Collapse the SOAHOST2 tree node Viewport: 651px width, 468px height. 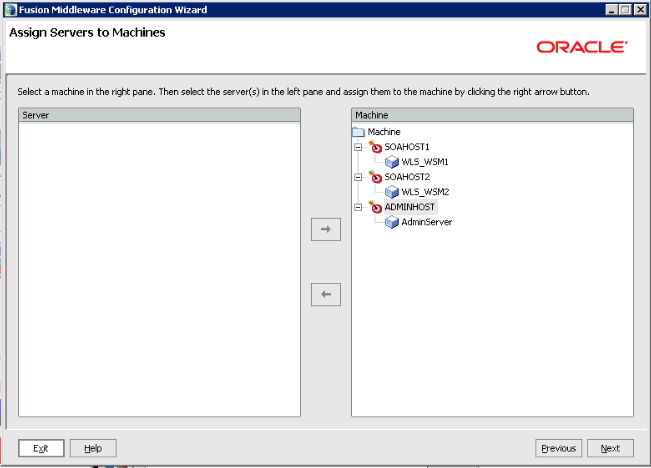[x=358, y=177]
